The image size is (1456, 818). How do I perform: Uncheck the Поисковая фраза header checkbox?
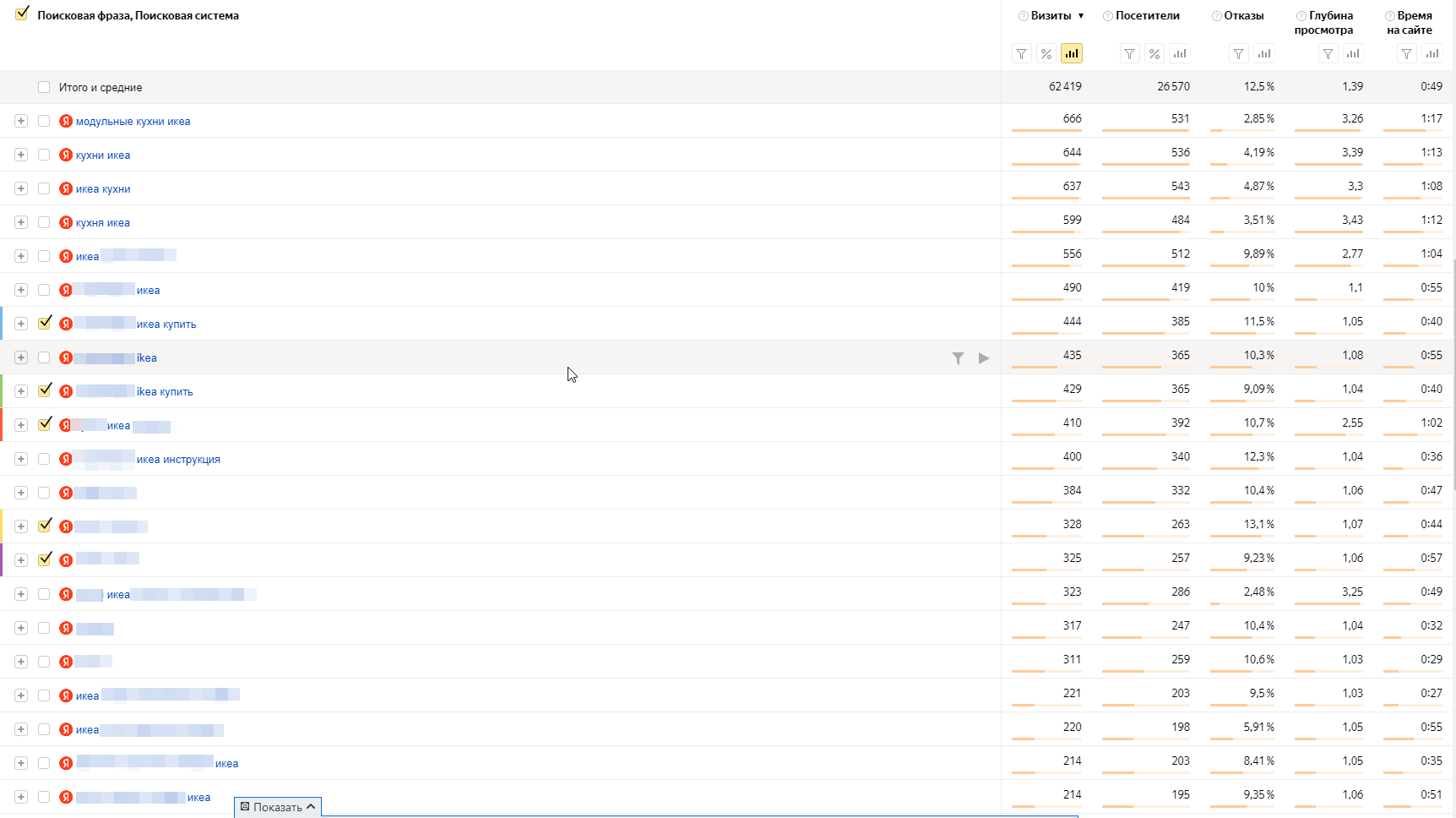(x=22, y=14)
